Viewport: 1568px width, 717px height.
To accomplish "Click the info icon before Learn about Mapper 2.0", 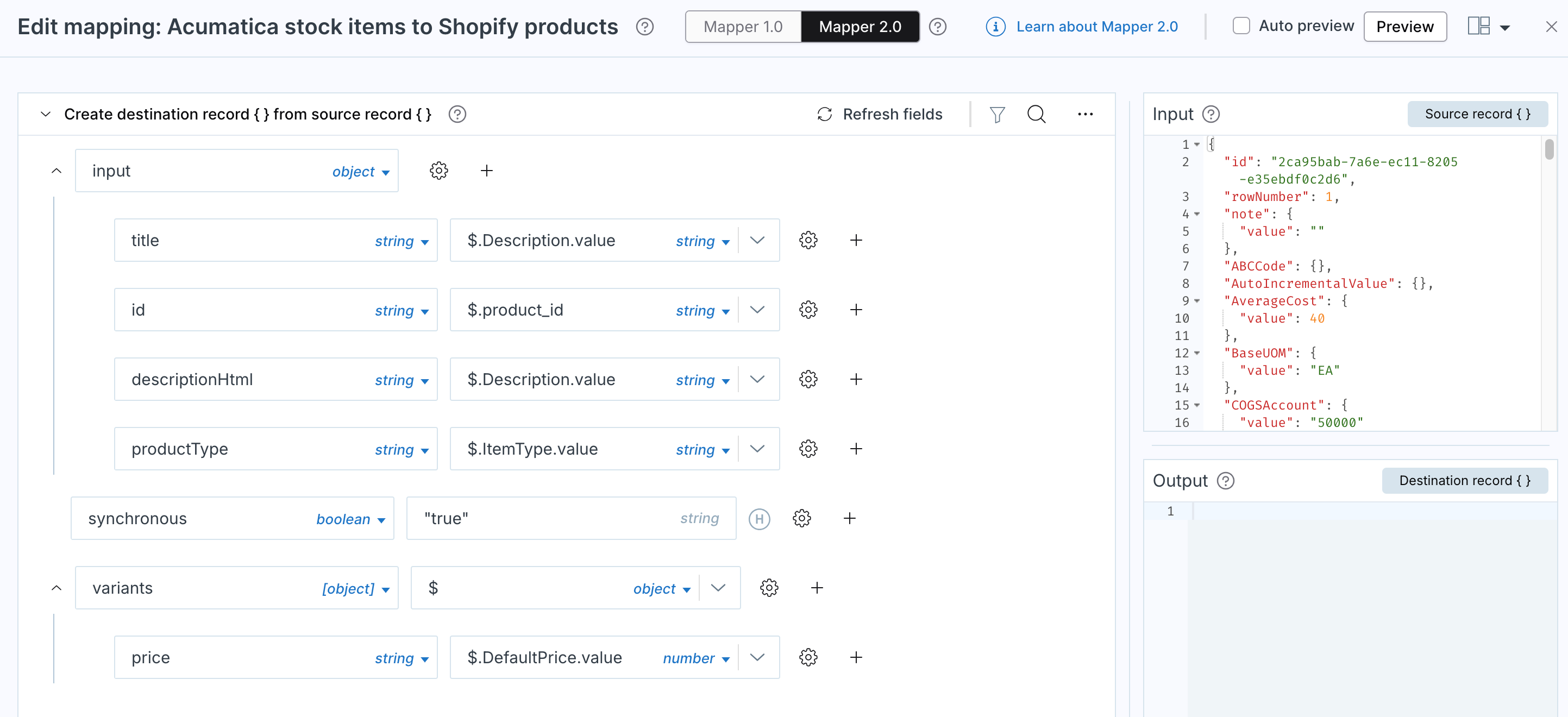I will tap(995, 27).
